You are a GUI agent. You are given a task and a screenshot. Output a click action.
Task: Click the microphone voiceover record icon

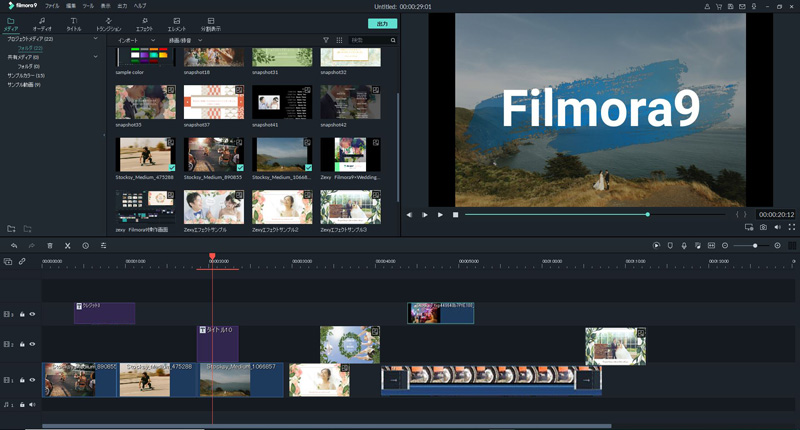(x=684, y=245)
